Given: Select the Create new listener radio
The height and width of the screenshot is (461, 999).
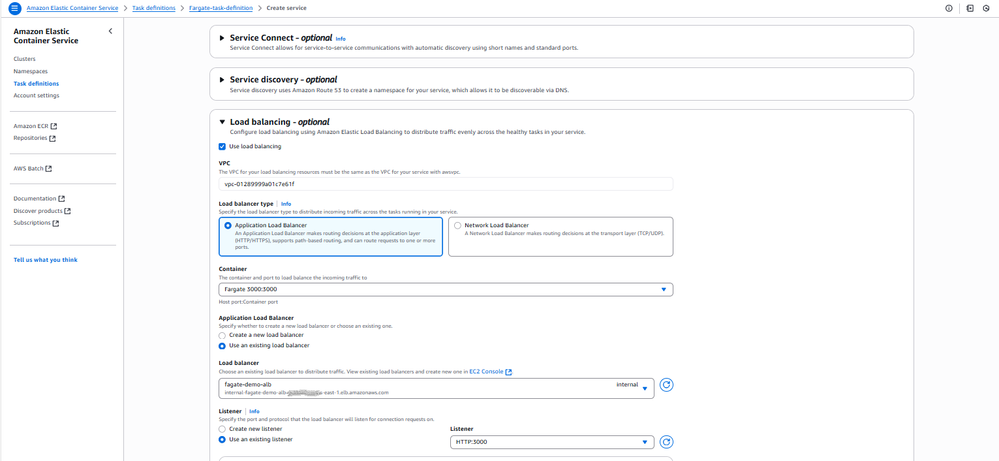Looking at the screenshot, I should 222,429.
